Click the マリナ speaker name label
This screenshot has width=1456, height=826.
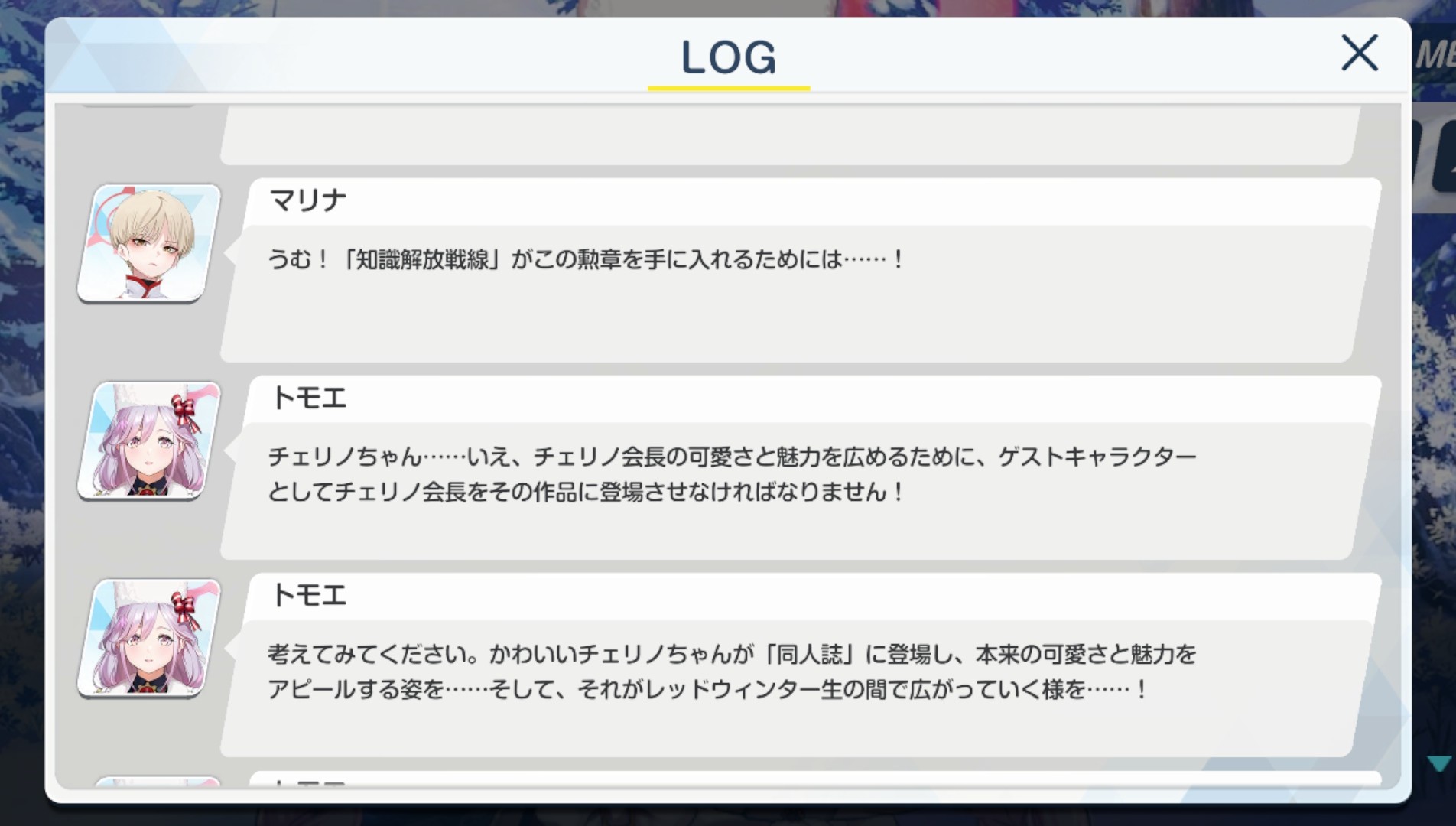[x=308, y=200]
